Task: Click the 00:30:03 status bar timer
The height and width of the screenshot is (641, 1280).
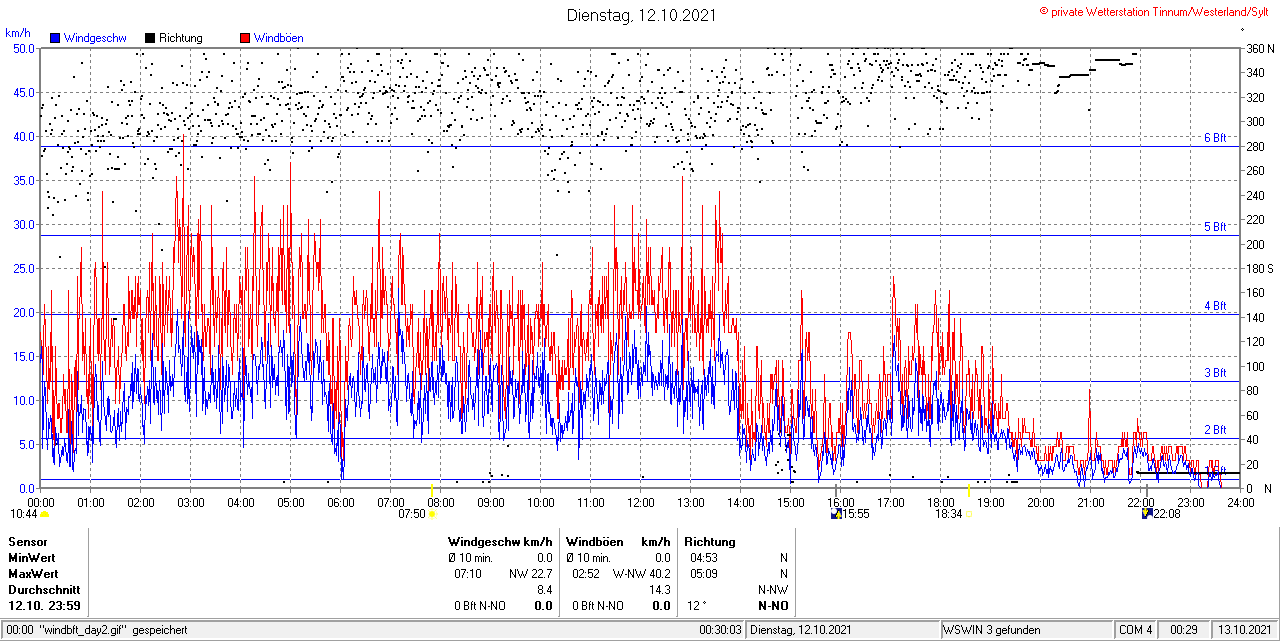Action: [720, 630]
